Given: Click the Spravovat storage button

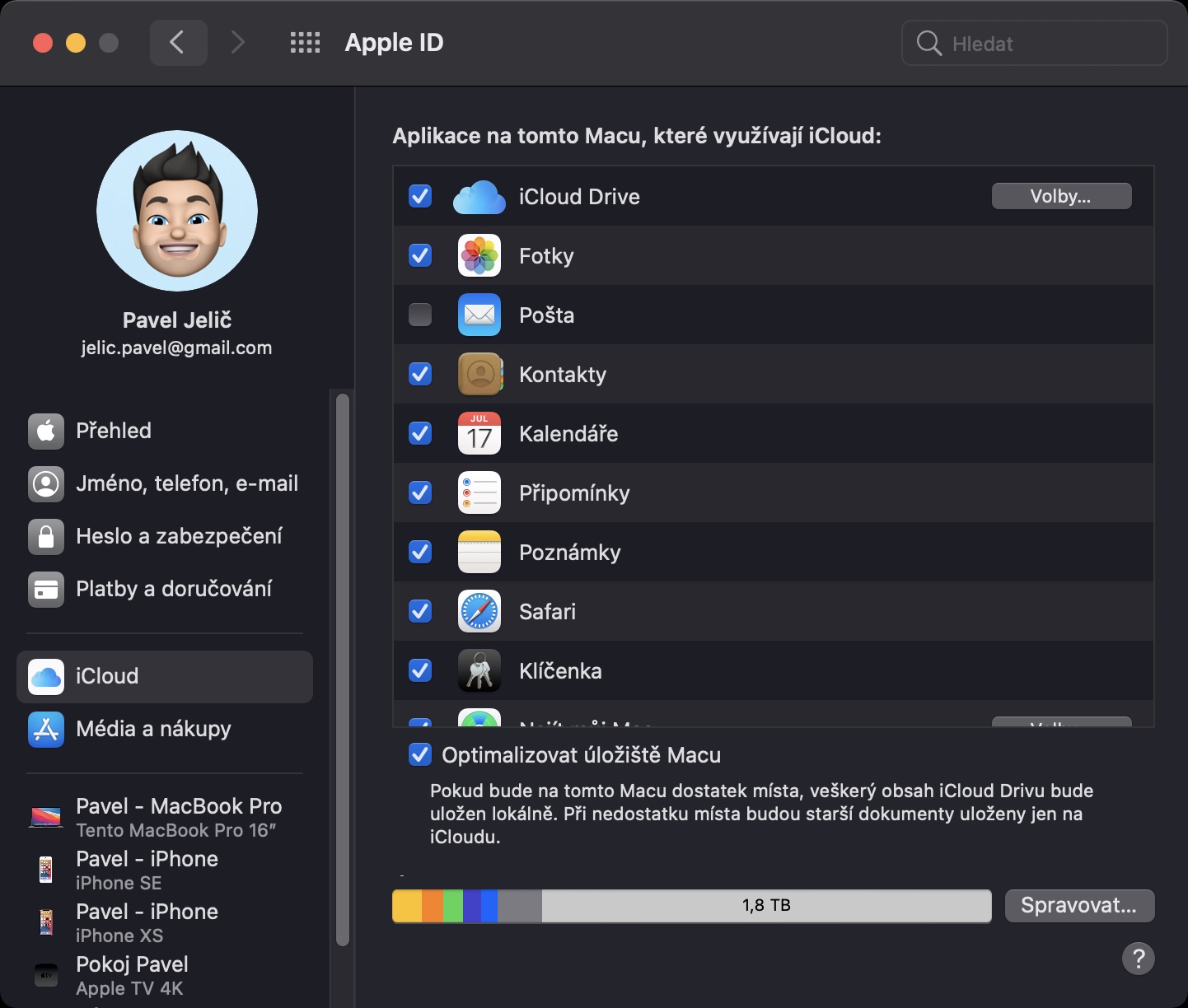Looking at the screenshot, I should coord(1079,906).
